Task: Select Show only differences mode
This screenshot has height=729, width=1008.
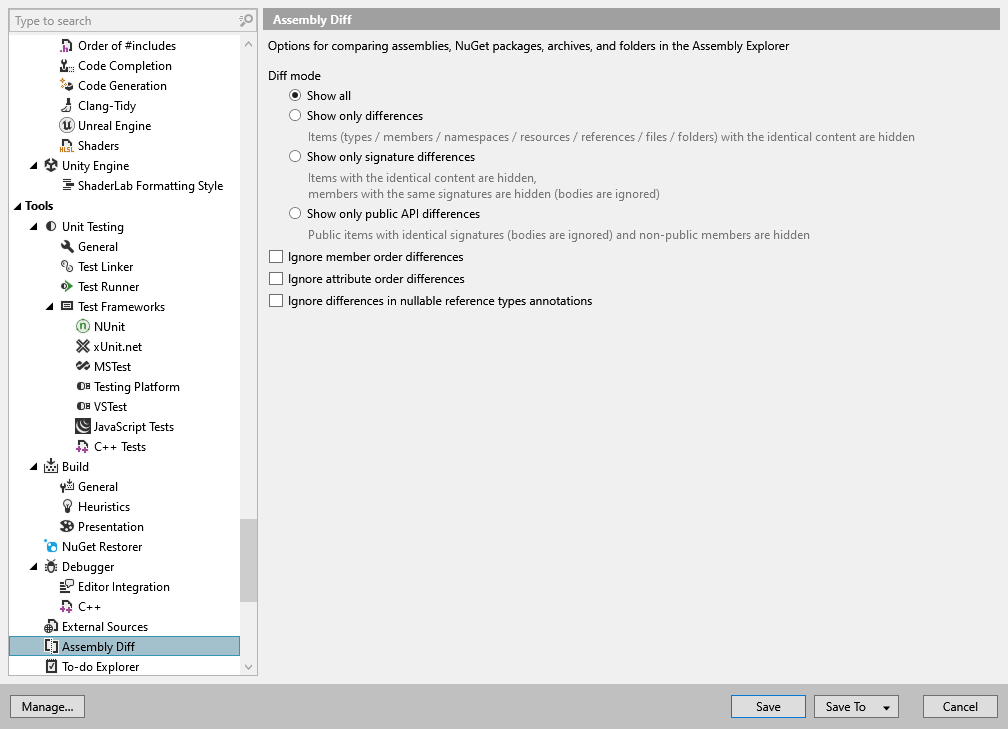Action: [295, 115]
